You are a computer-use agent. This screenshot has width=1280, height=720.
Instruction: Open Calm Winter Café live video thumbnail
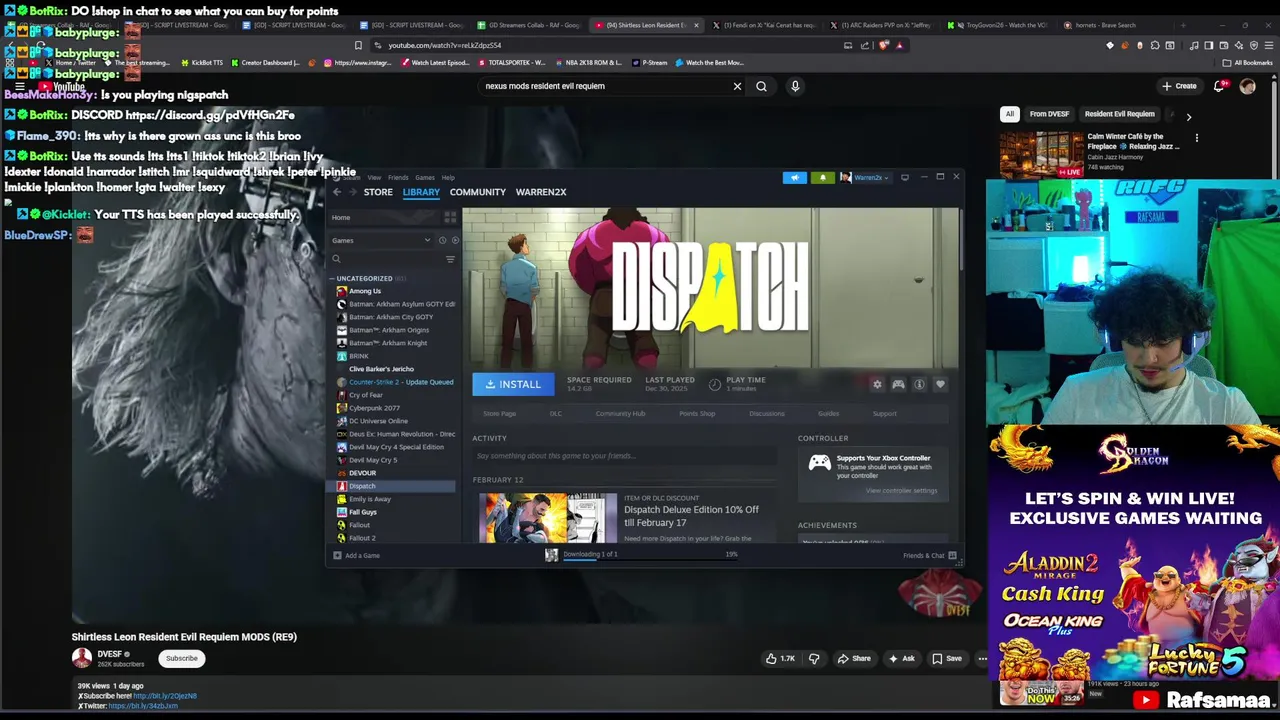(1042, 155)
